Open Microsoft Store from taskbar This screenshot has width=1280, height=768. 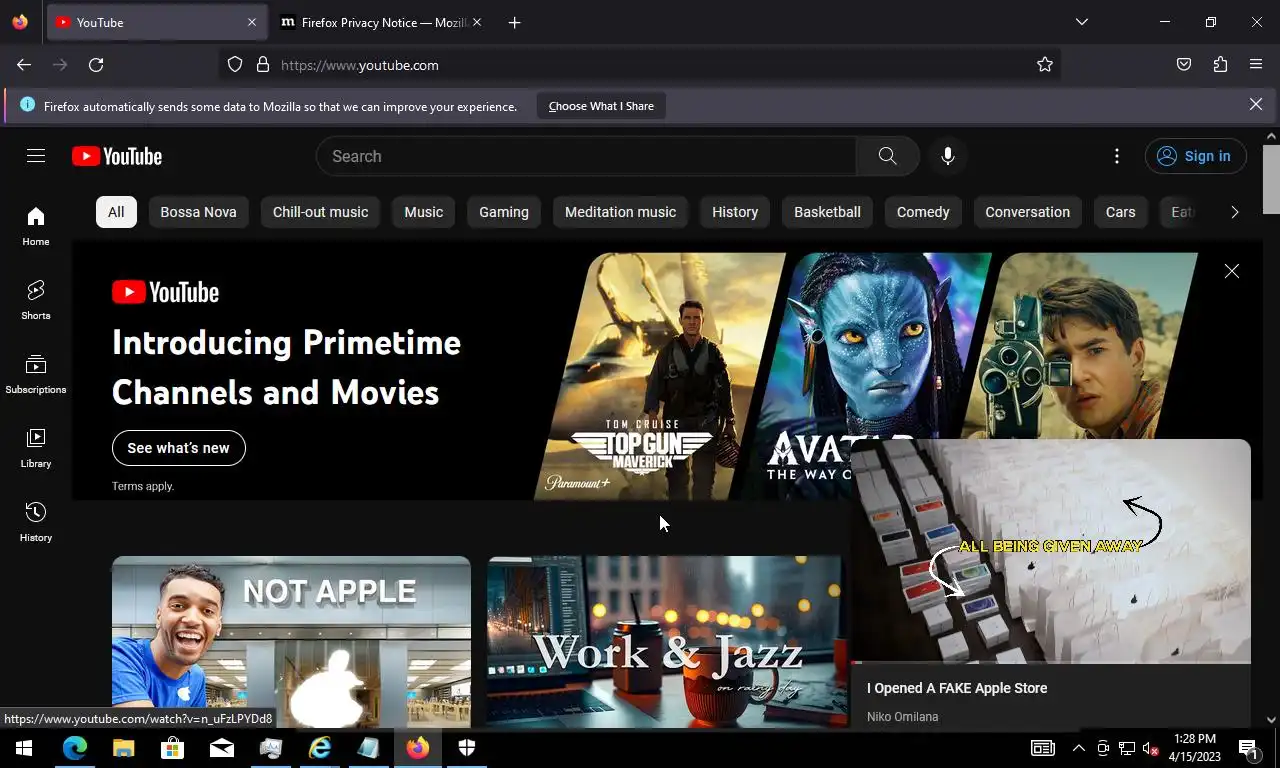tap(172, 748)
